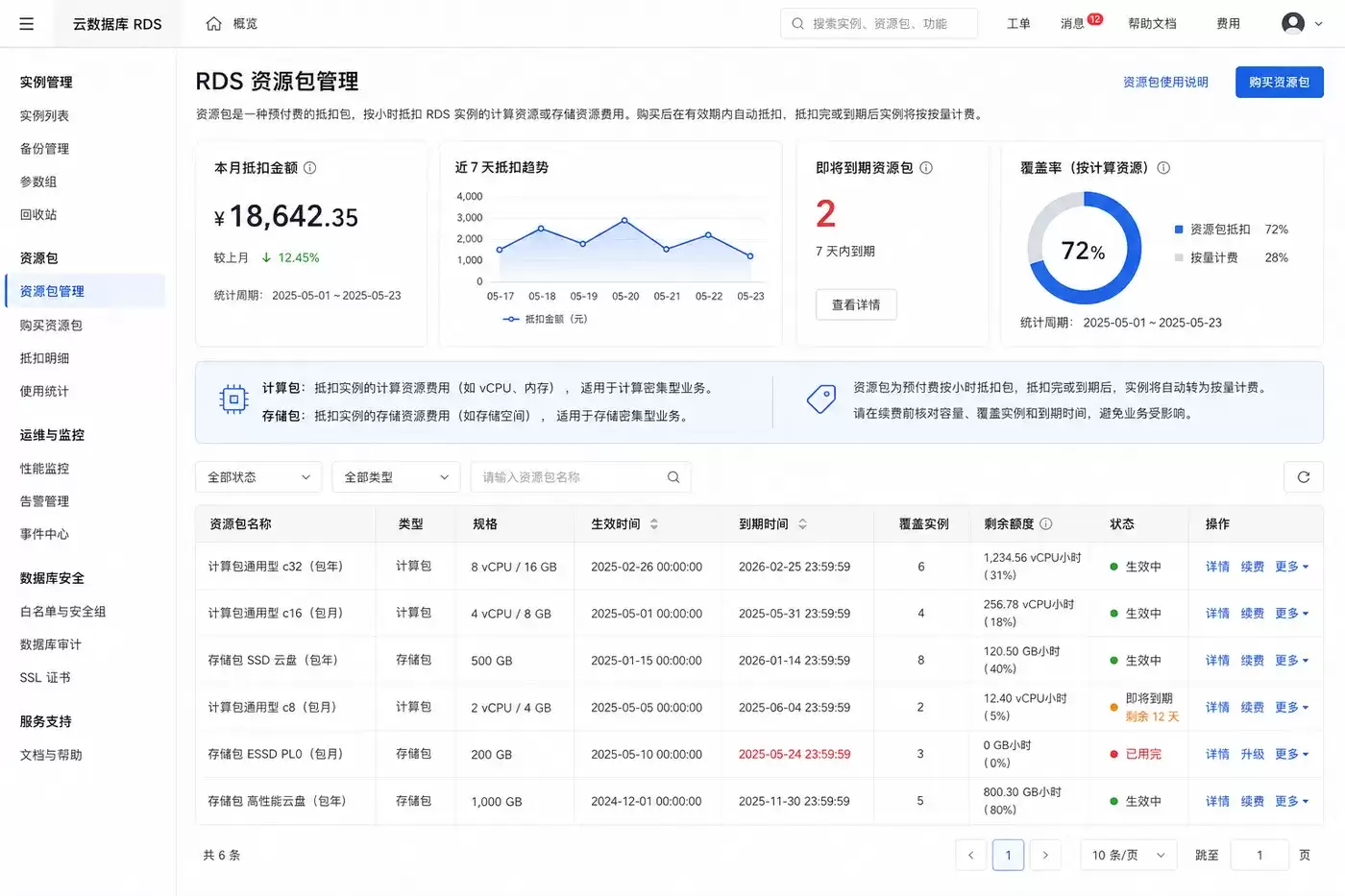Viewport: 1345px width, 896px height.
Task: Open 白名单与安全组 in the sidebar
Action: tap(62, 612)
